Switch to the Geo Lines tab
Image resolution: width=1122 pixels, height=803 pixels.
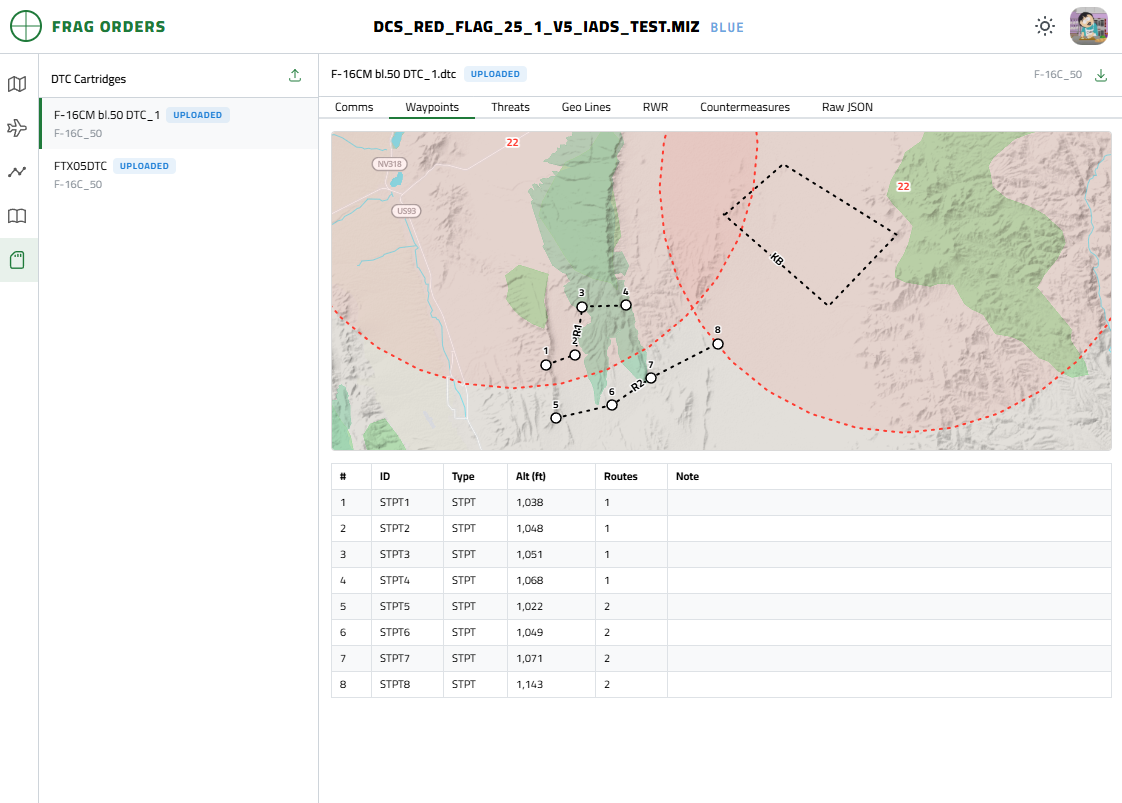586,107
